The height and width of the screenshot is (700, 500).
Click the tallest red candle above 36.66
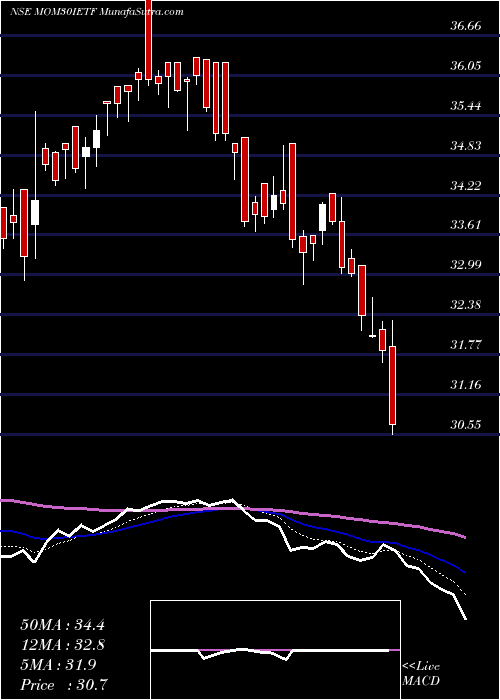(149, 40)
